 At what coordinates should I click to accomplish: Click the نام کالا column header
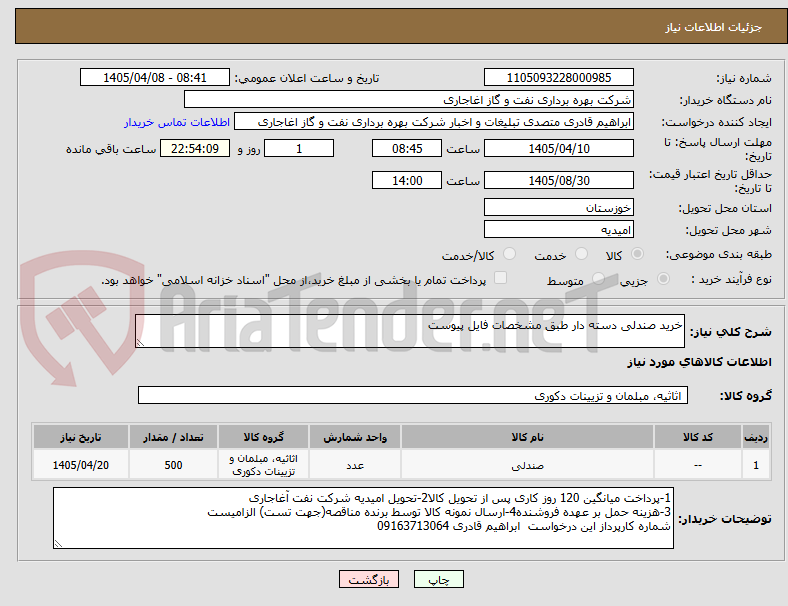pos(527,437)
